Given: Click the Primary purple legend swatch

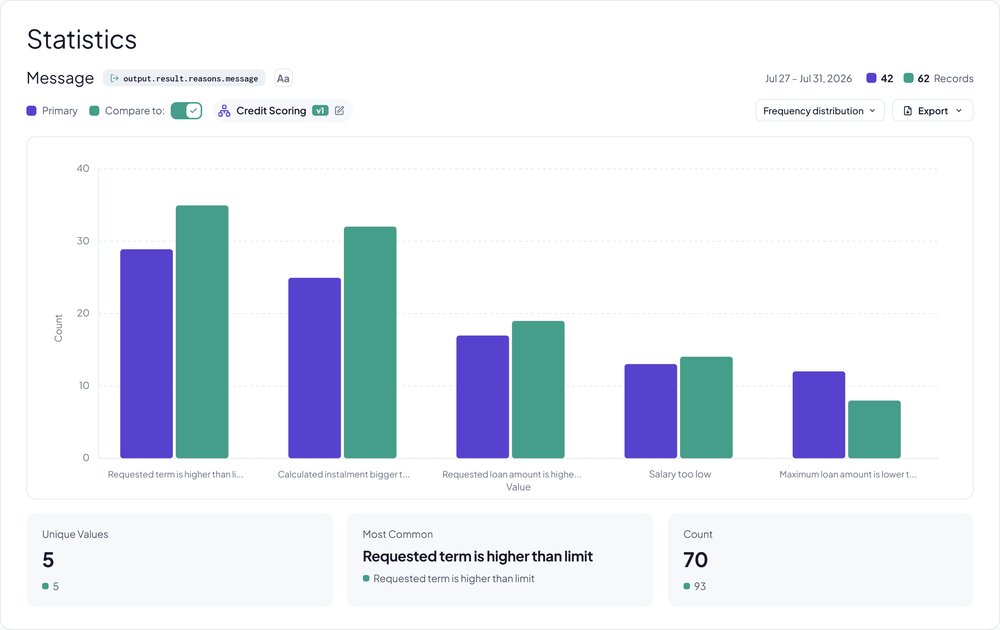Looking at the screenshot, I should click(31, 111).
